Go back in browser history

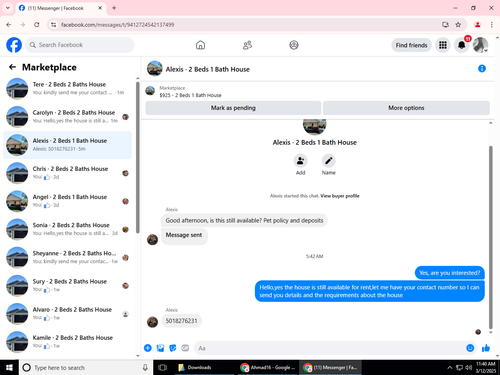[x=9, y=25]
